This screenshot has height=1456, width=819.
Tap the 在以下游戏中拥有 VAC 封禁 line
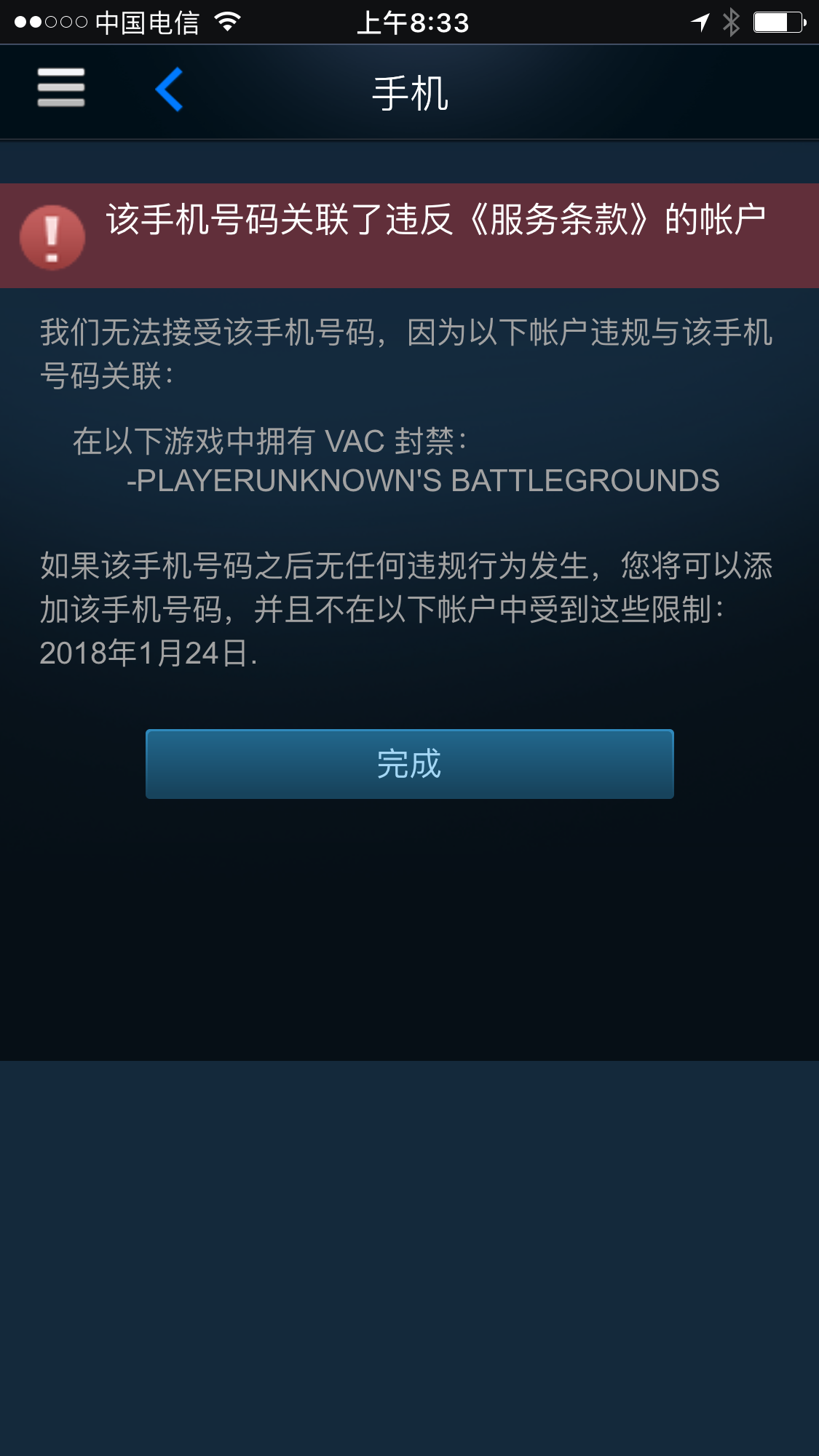[269, 441]
